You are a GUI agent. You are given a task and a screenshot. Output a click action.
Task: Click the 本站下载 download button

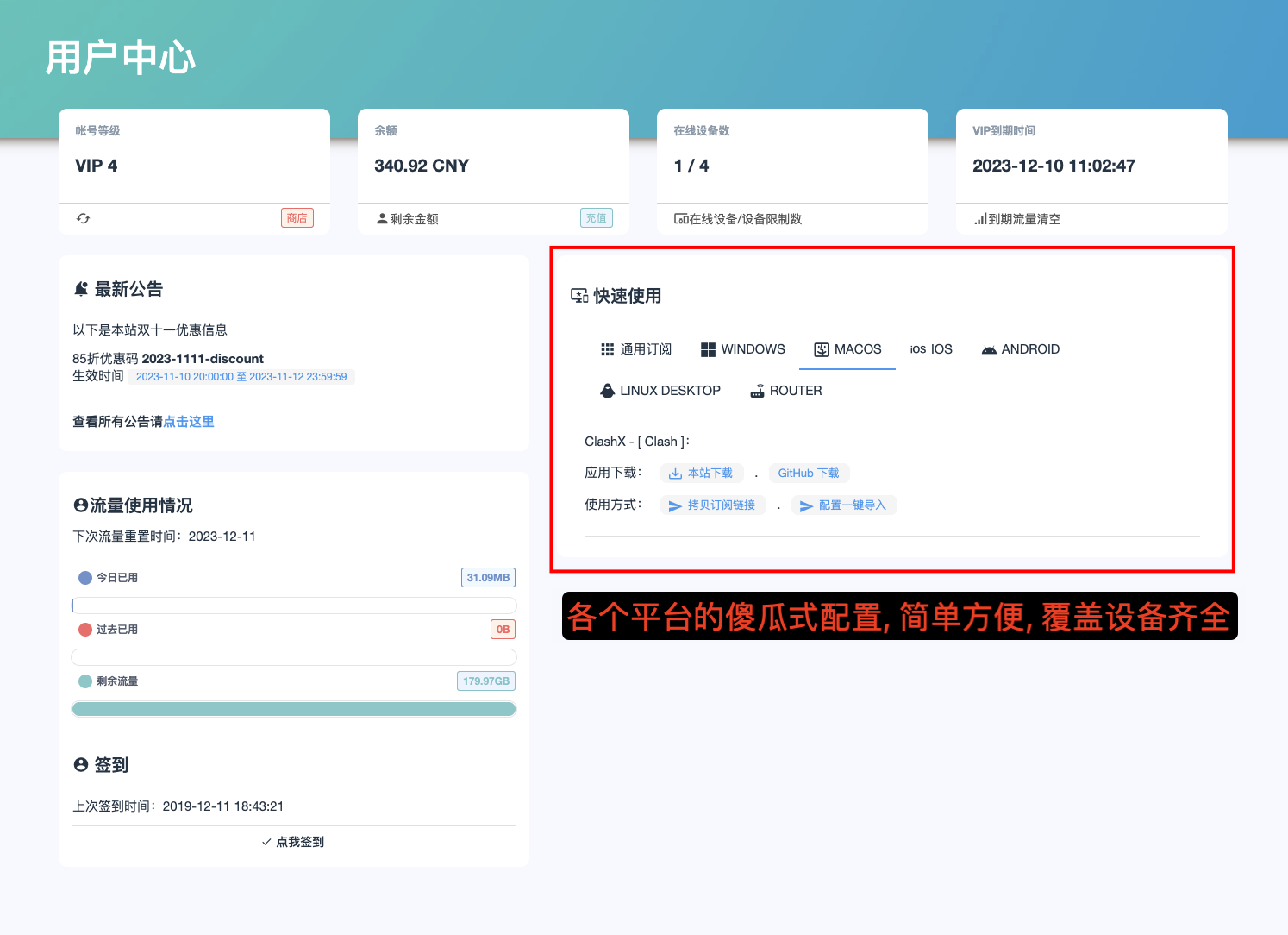point(702,474)
